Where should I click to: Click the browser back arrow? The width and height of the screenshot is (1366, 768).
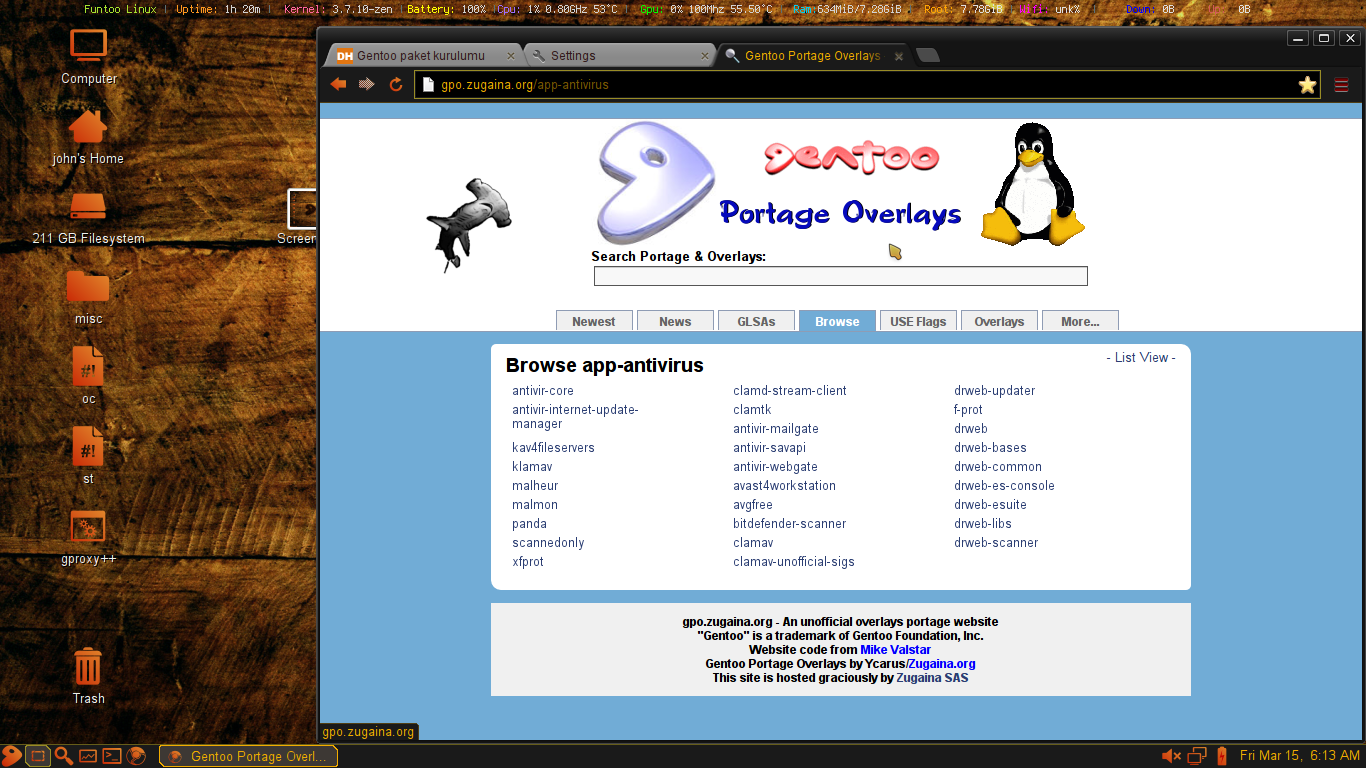coord(338,85)
